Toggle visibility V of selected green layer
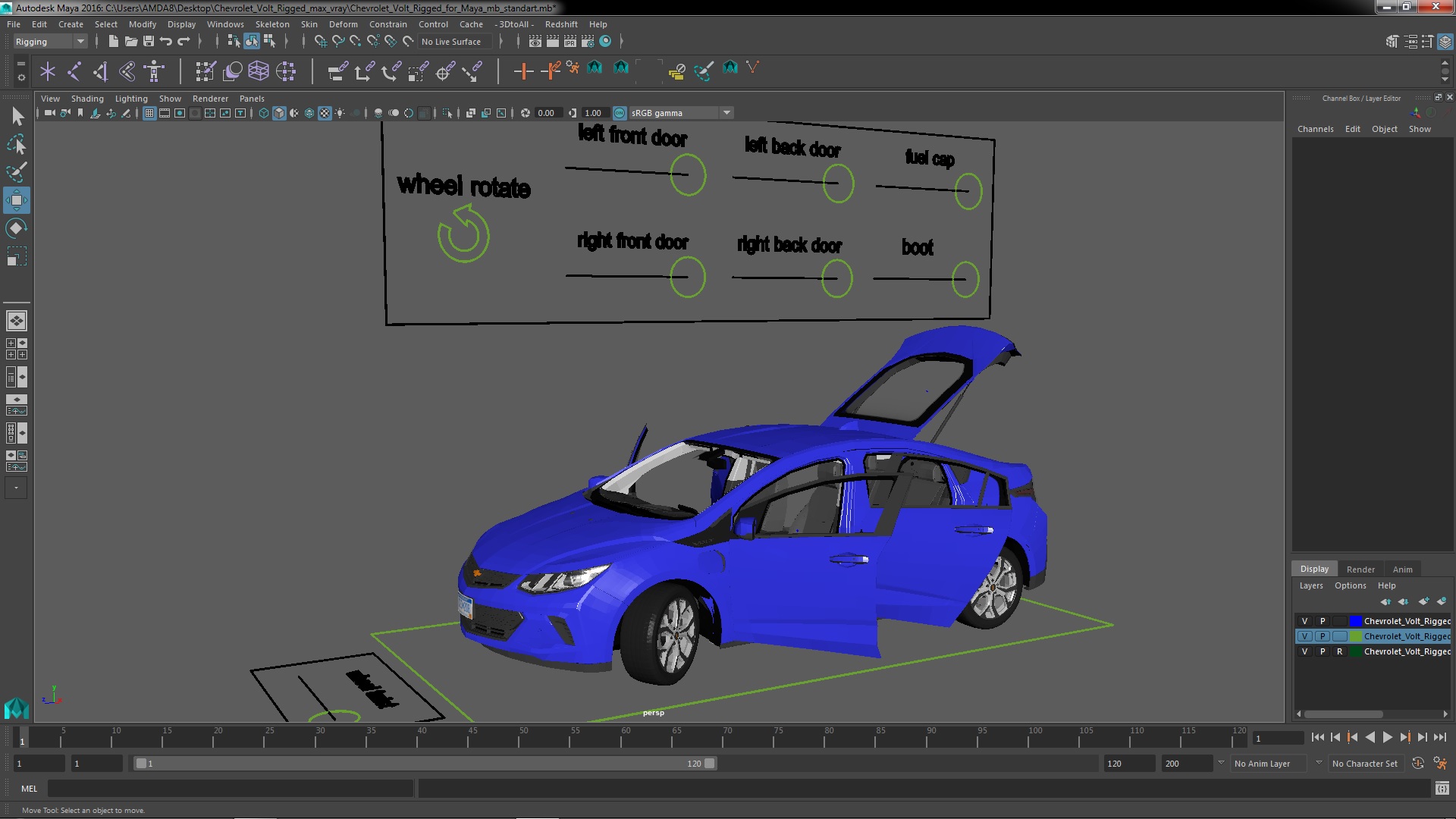 (1304, 636)
